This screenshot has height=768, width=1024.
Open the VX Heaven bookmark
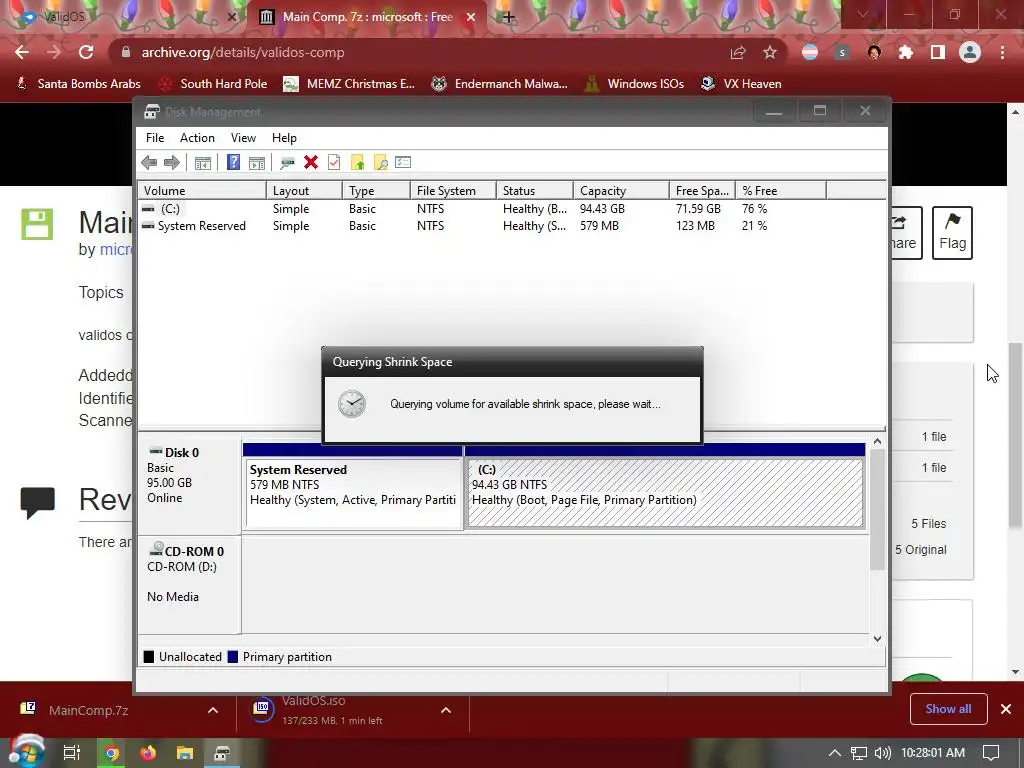[741, 84]
